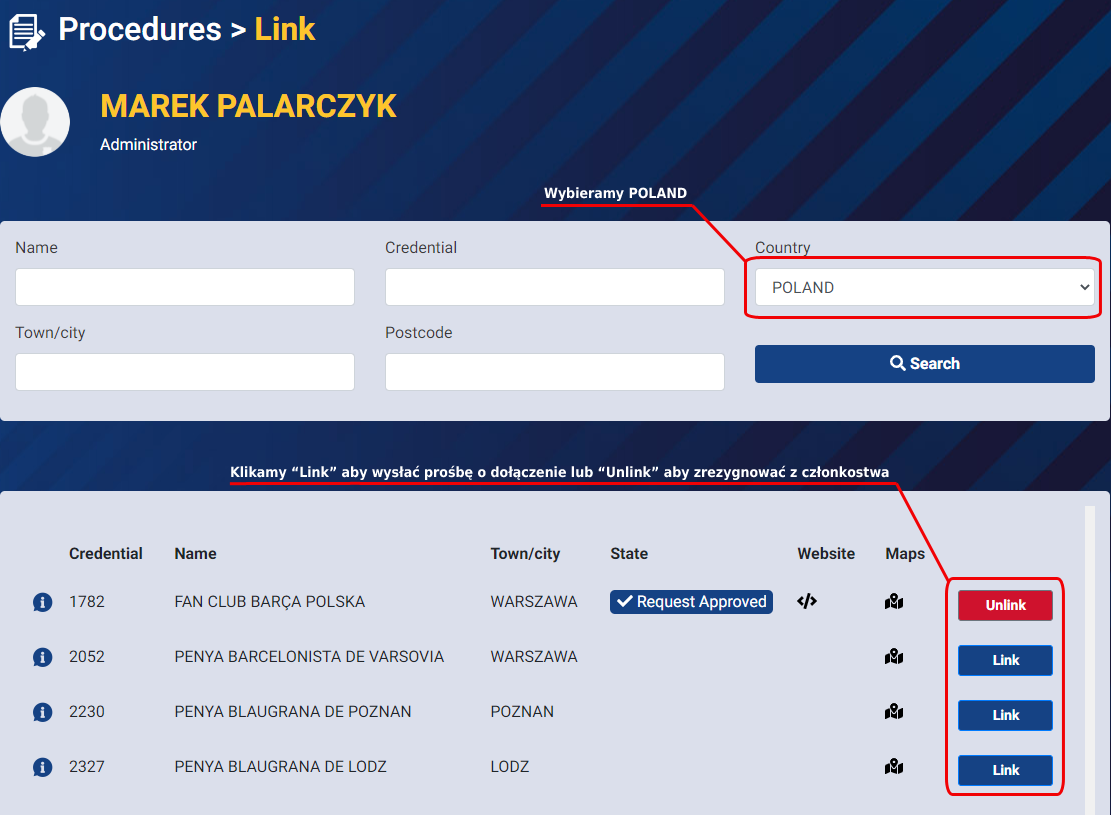Link to Penya Blaugrana de Lodz

click(1005, 770)
